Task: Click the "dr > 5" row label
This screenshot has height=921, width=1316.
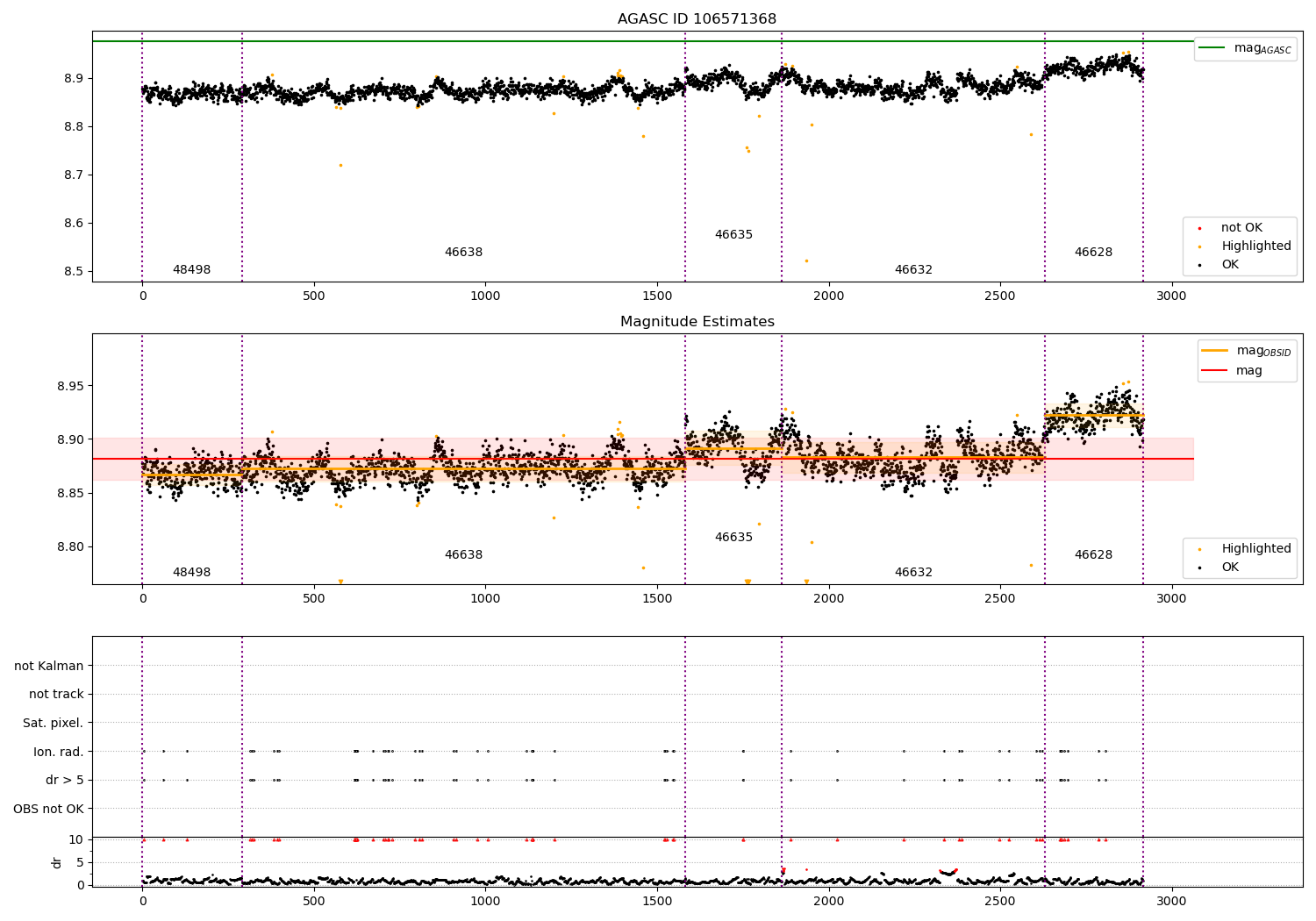Action: pyautogui.click(x=65, y=781)
